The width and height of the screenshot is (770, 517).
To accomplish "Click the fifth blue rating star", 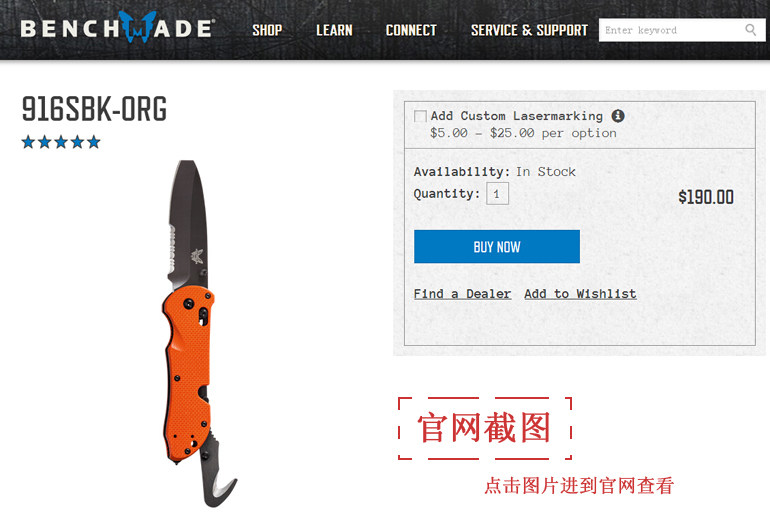I will (x=94, y=142).
